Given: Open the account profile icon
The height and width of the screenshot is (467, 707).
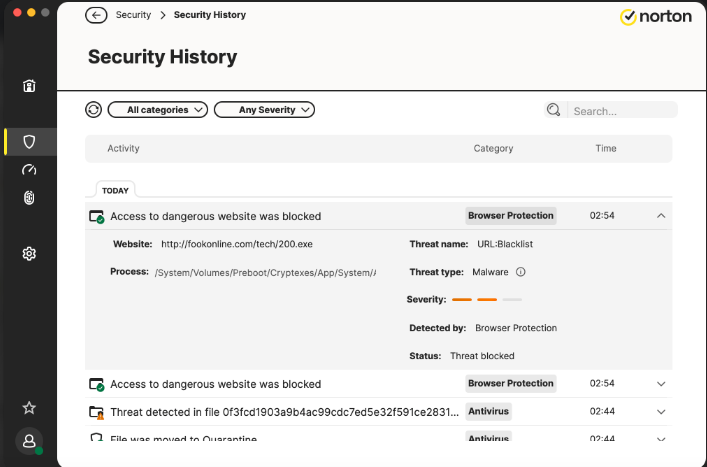Looking at the screenshot, I should pyautogui.click(x=29, y=441).
